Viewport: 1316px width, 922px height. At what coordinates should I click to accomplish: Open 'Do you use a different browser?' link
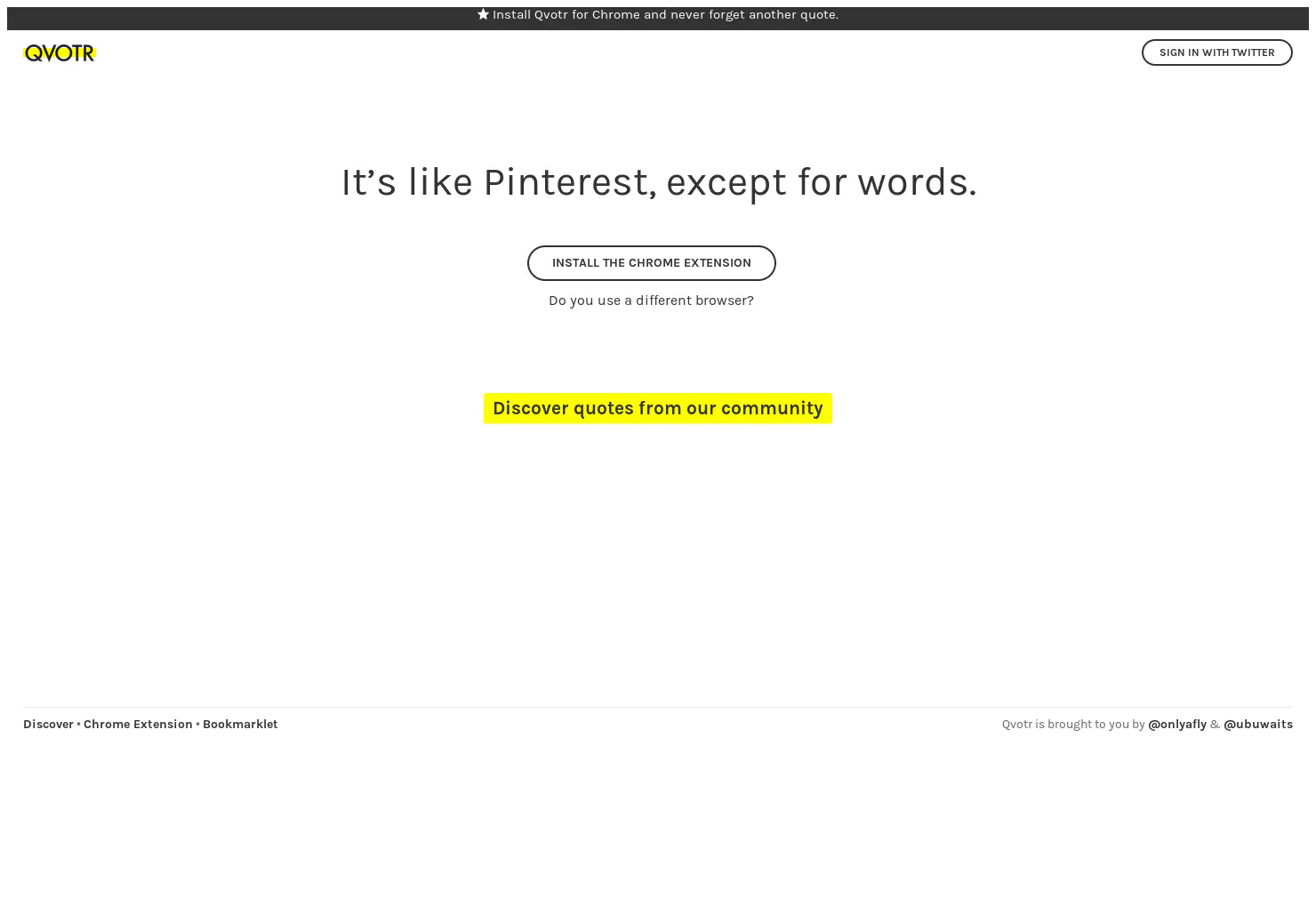pos(651,301)
